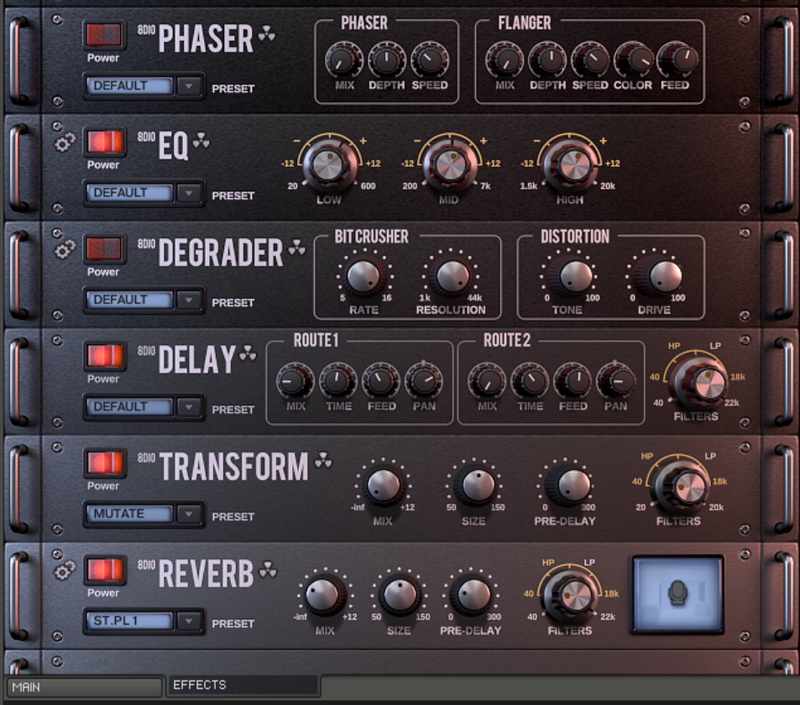Viewport: 800px width, 705px height.
Task: Click the Flanger DEPTH knob
Action: click(x=547, y=61)
